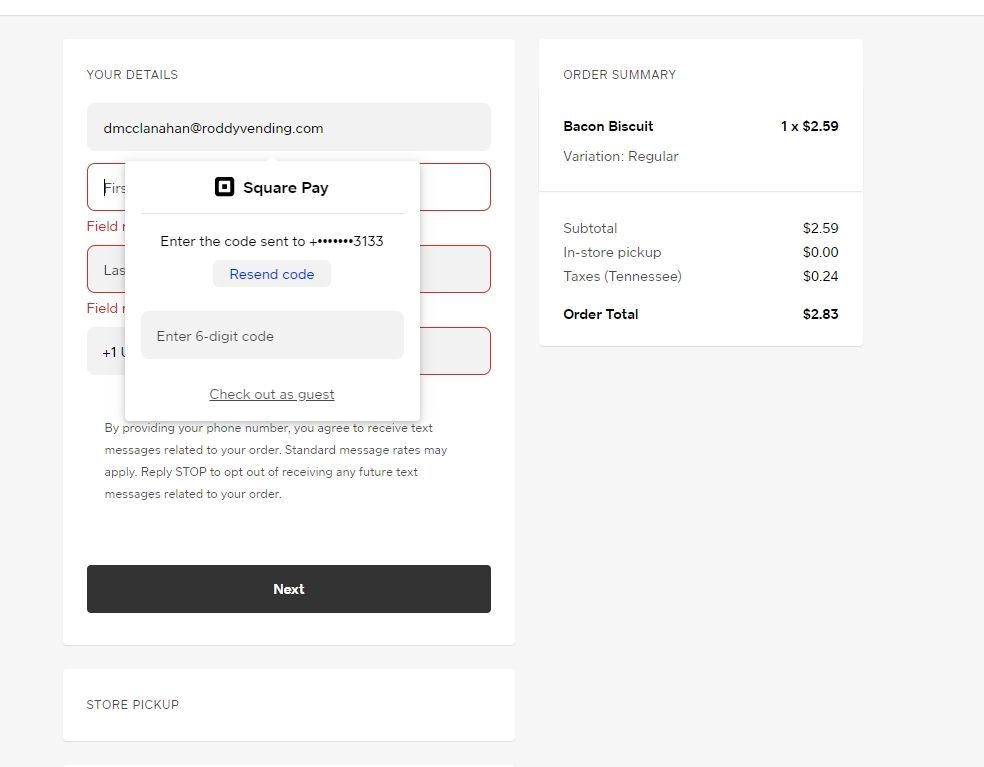Click the Variation: Regular text
Viewport: 984px width, 767px height.
pyautogui.click(x=620, y=156)
